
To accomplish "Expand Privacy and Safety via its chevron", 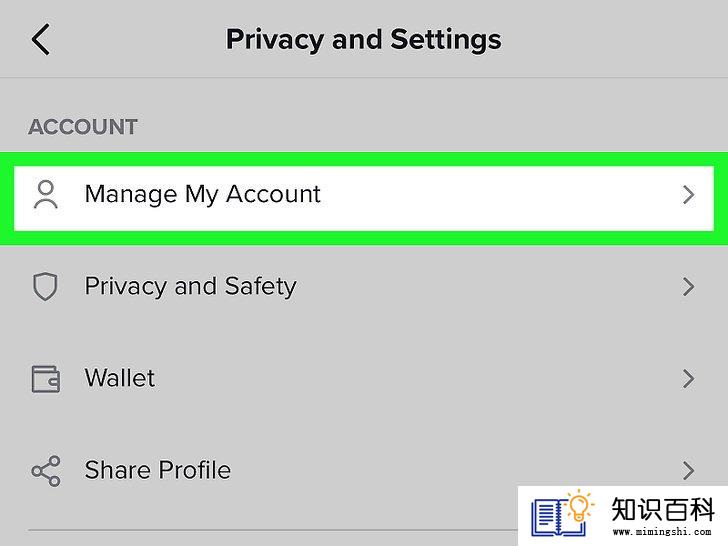I will coord(689,286).
